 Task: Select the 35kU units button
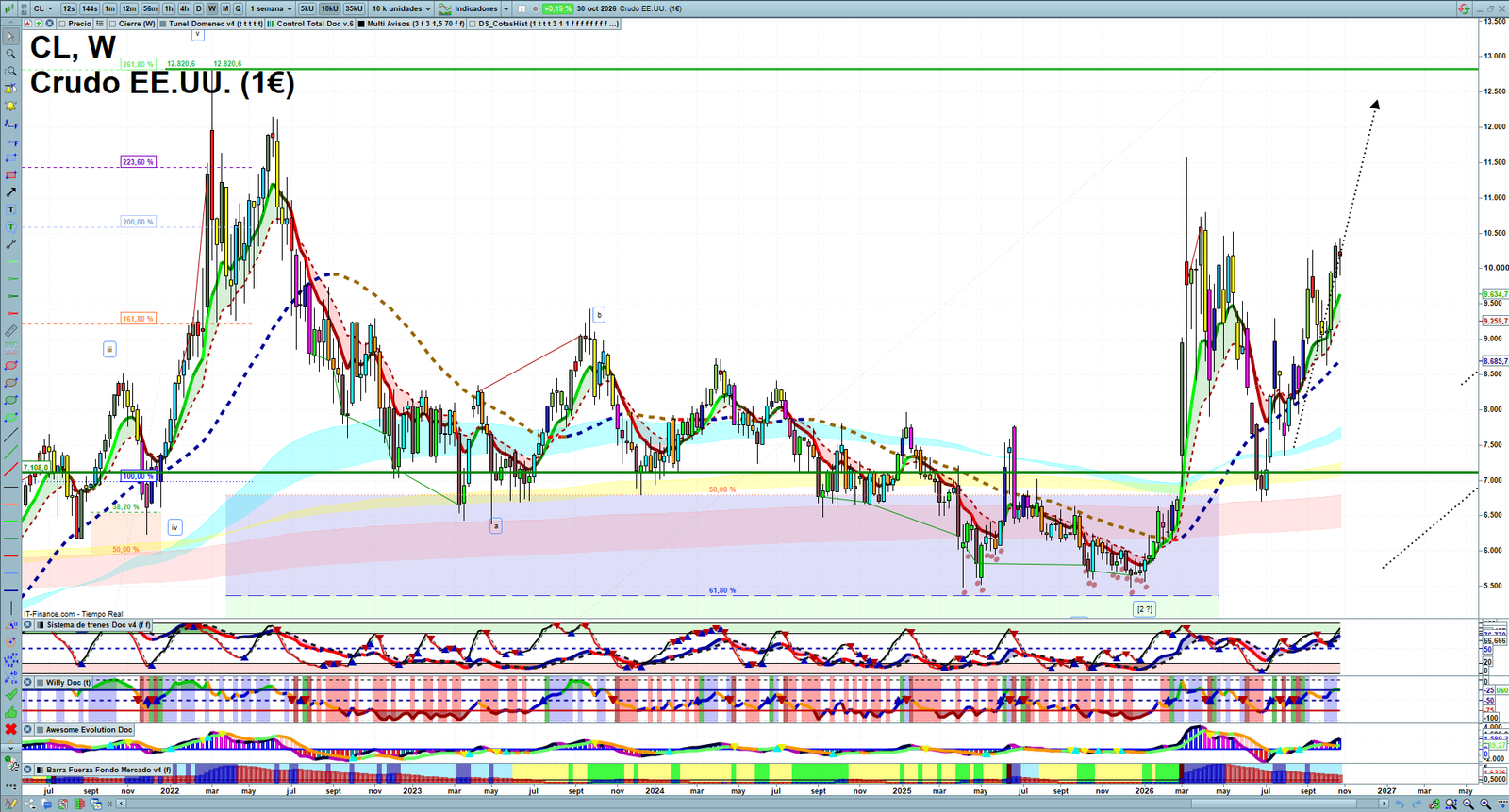coord(354,8)
